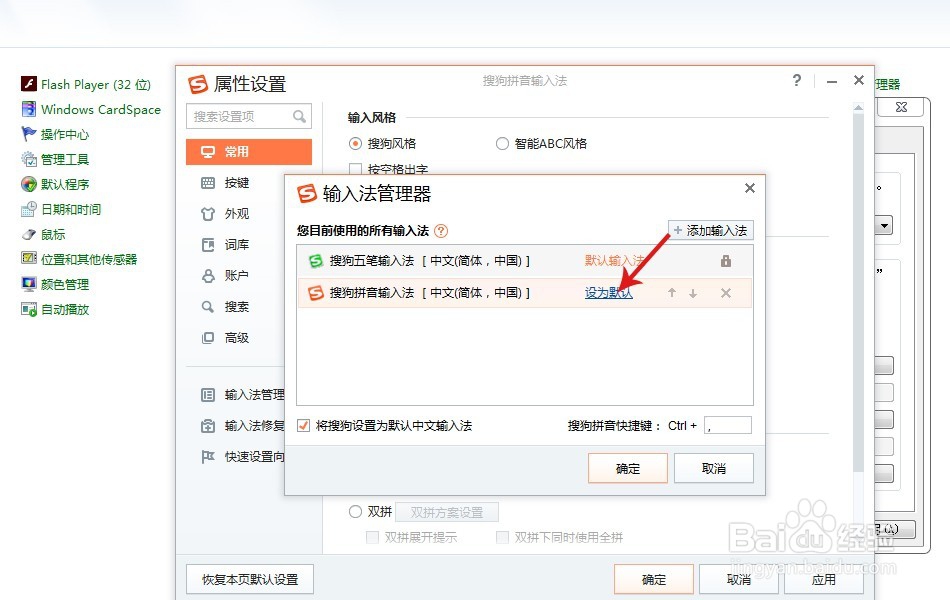Toggle 将搜狗设置为默认中文输入法 checkbox

[x=304, y=425]
